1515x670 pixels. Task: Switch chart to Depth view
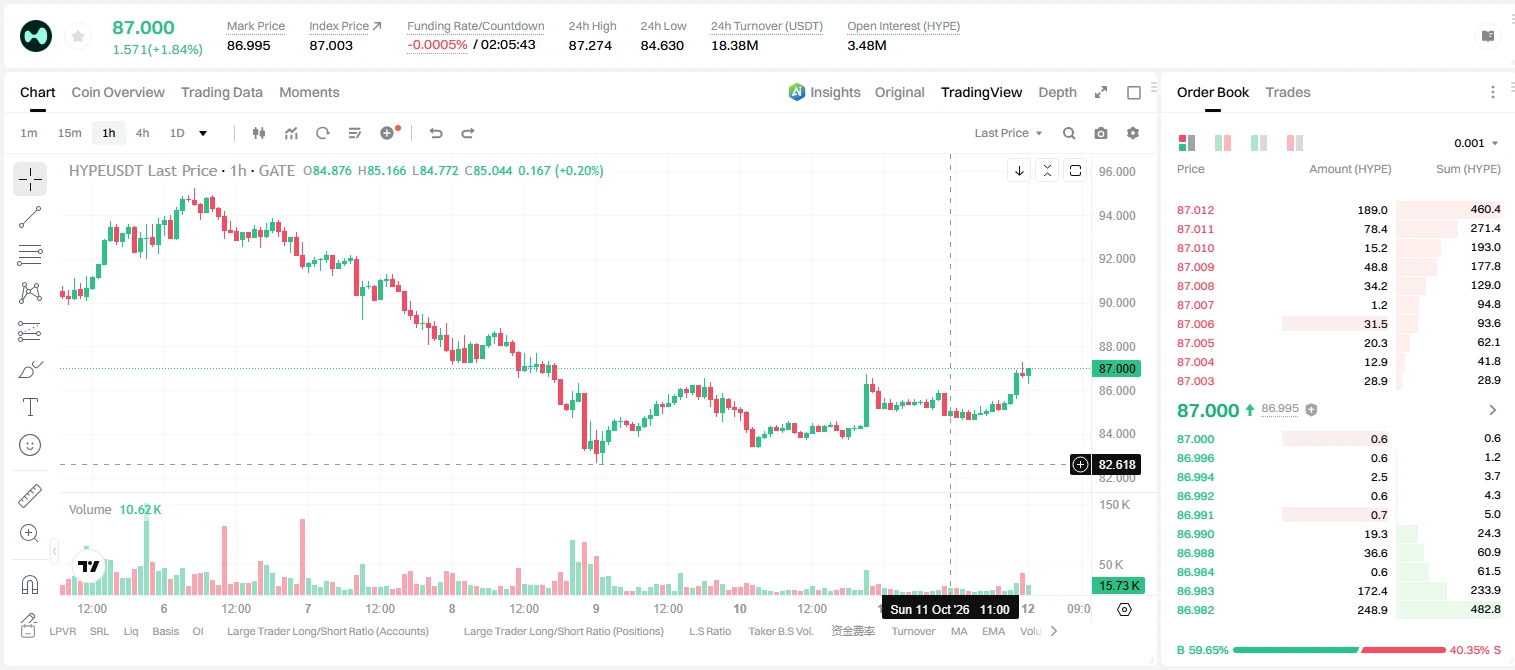tap(1057, 92)
